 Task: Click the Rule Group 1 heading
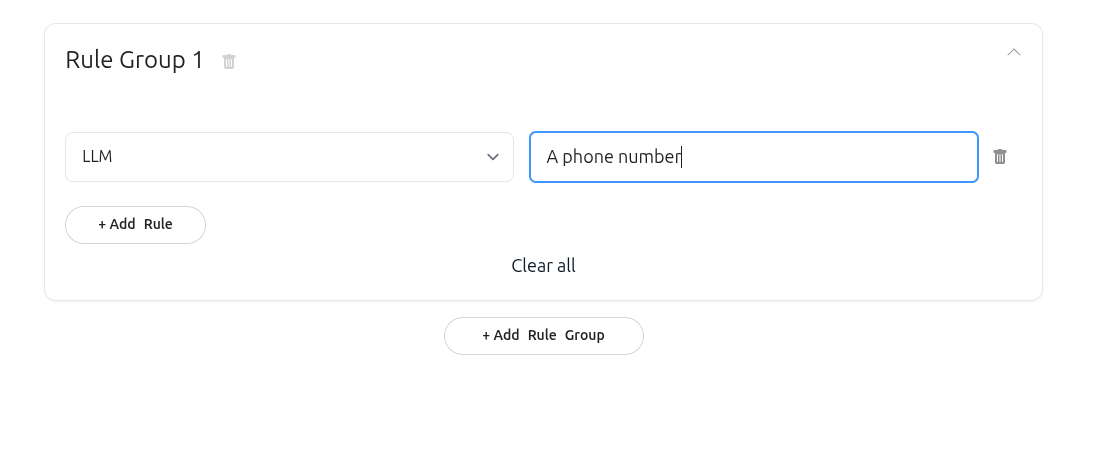[x=134, y=60]
